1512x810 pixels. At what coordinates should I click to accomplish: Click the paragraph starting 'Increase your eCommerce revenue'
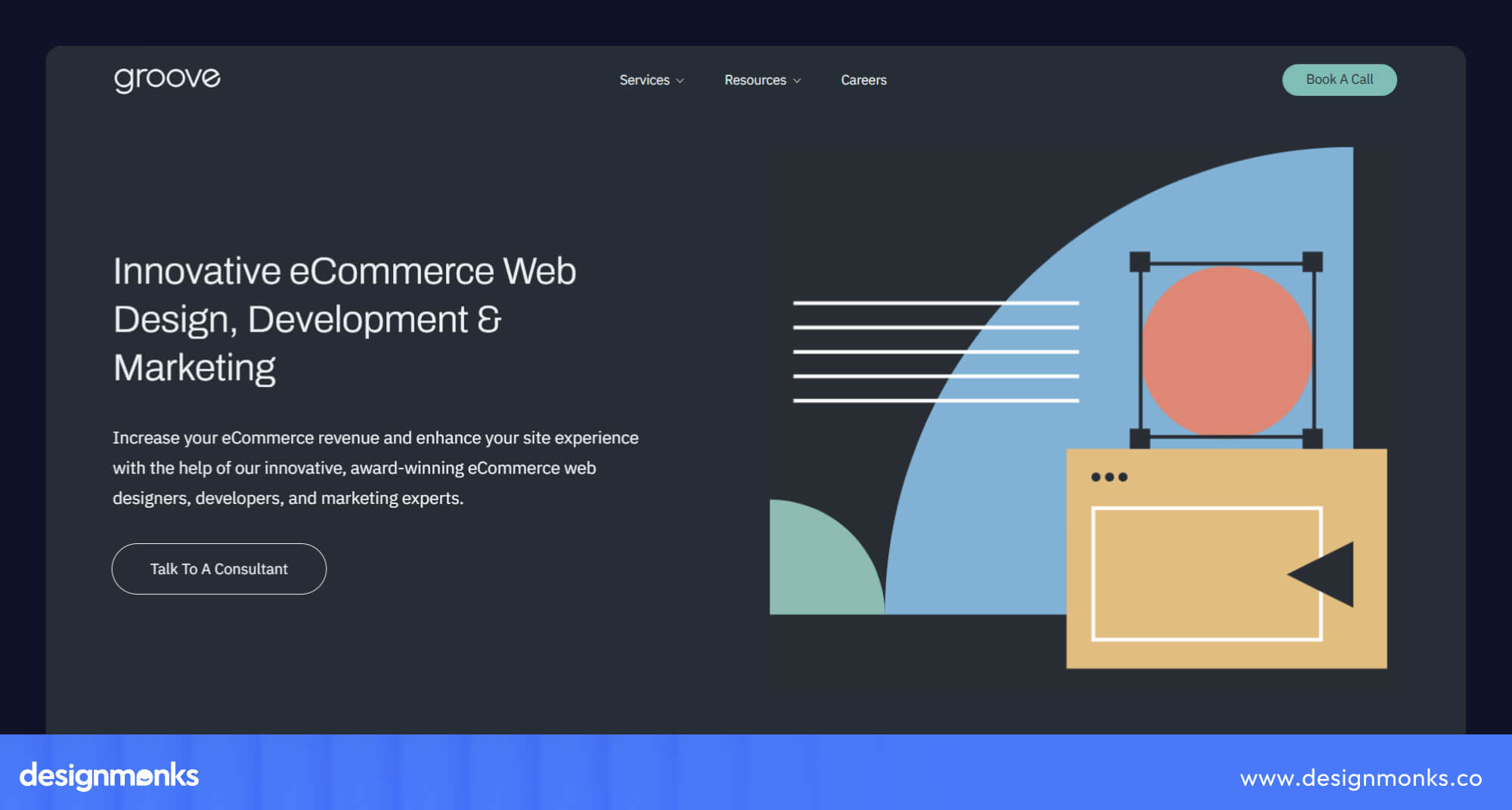[376, 468]
